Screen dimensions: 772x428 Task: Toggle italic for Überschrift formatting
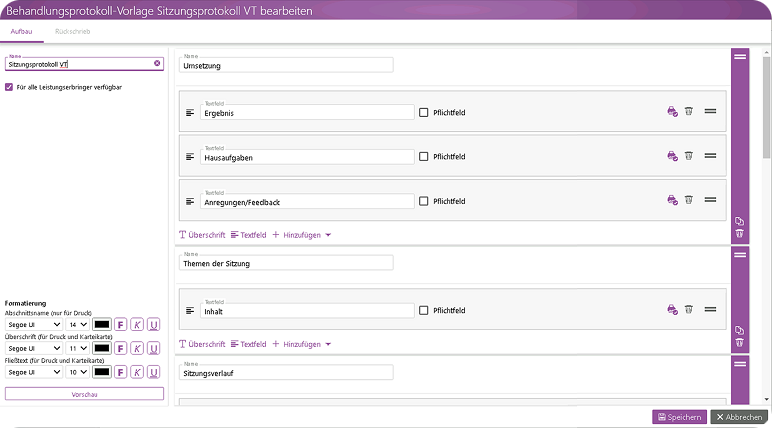(137, 348)
